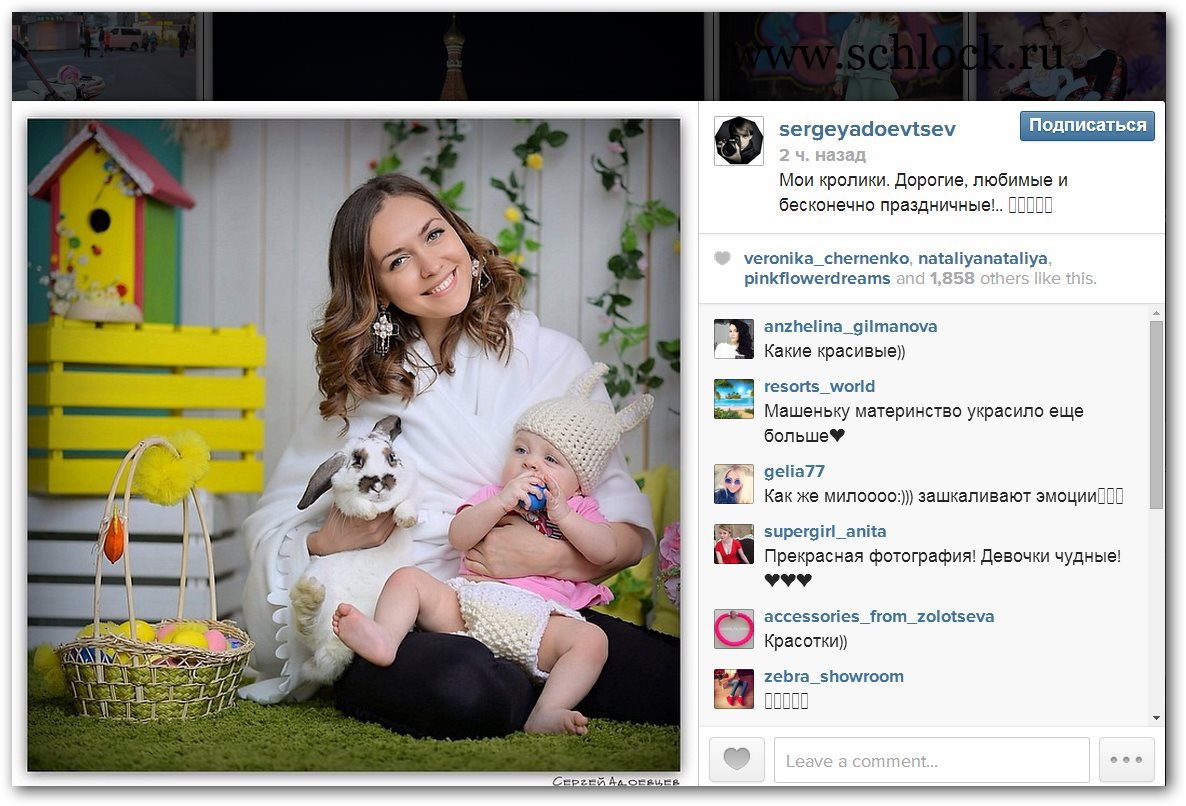This screenshot has height=806, width=1186.
Task: Click the heart like button beside comment box
Action: pyautogui.click(x=737, y=759)
